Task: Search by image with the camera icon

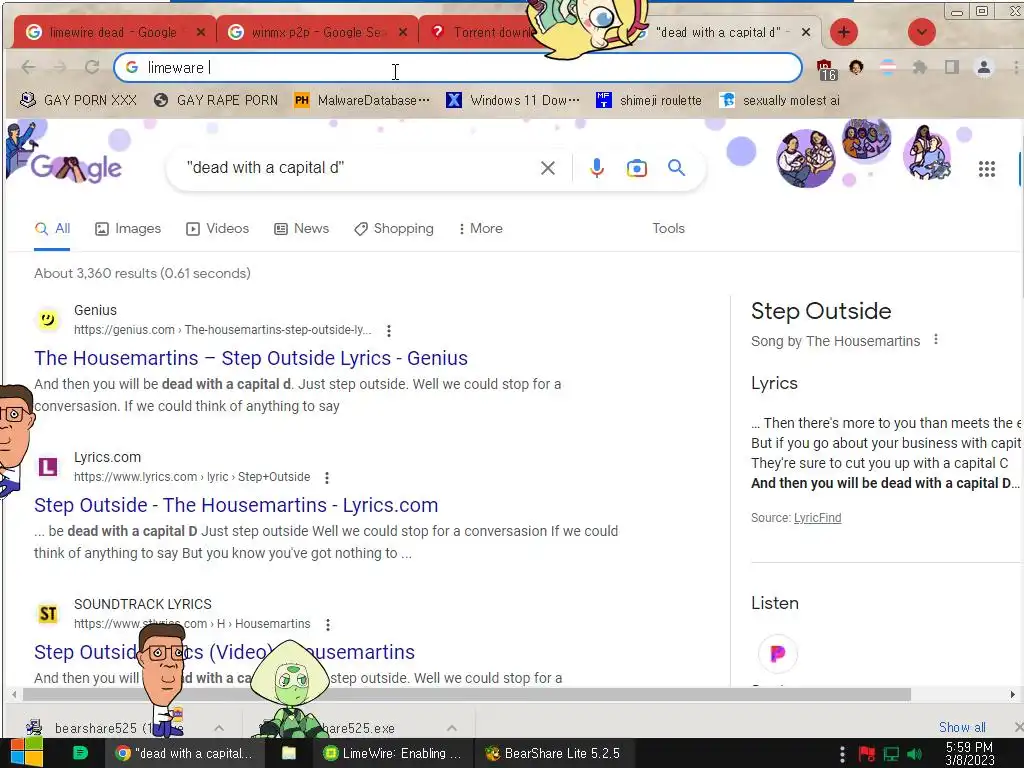Action: (x=637, y=168)
